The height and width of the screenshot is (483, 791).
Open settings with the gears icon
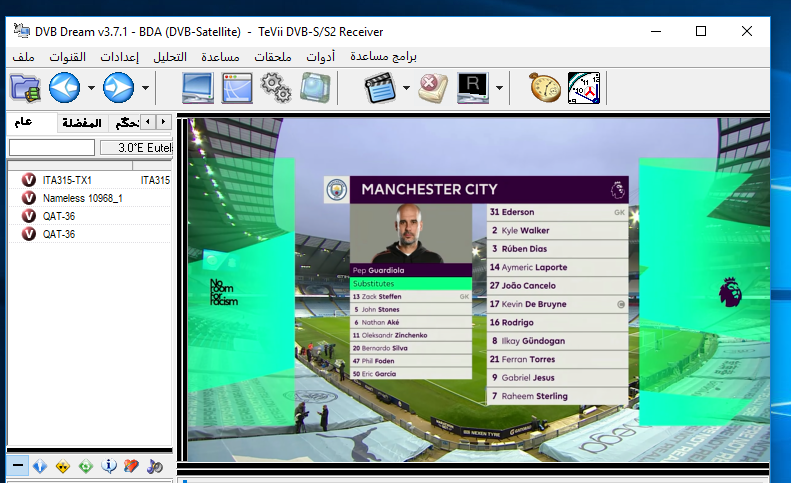click(276, 88)
